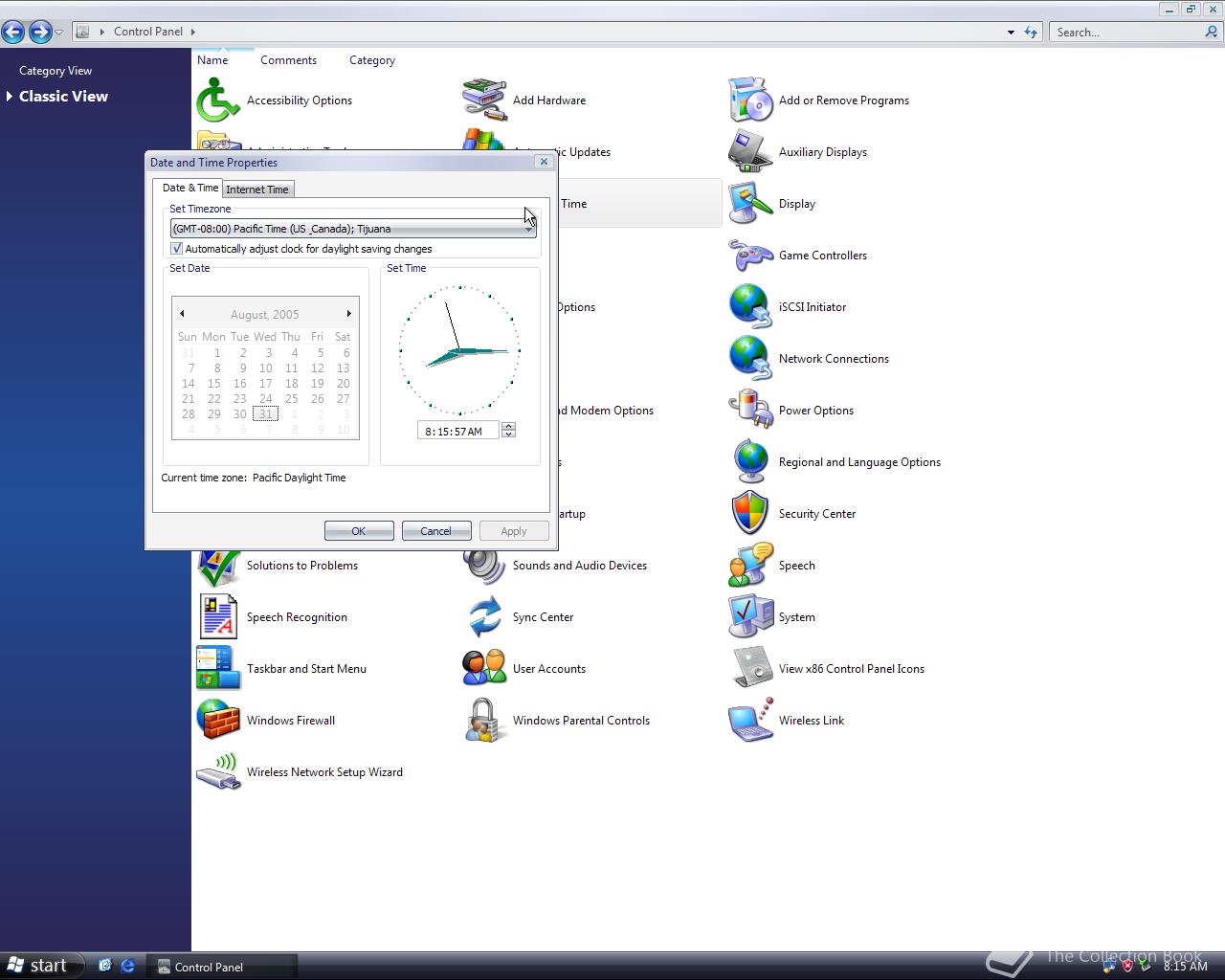1225x980 pixels.
Task: Open Wireless Network Setup Wizard icon
Action: (x=218, y=772)
